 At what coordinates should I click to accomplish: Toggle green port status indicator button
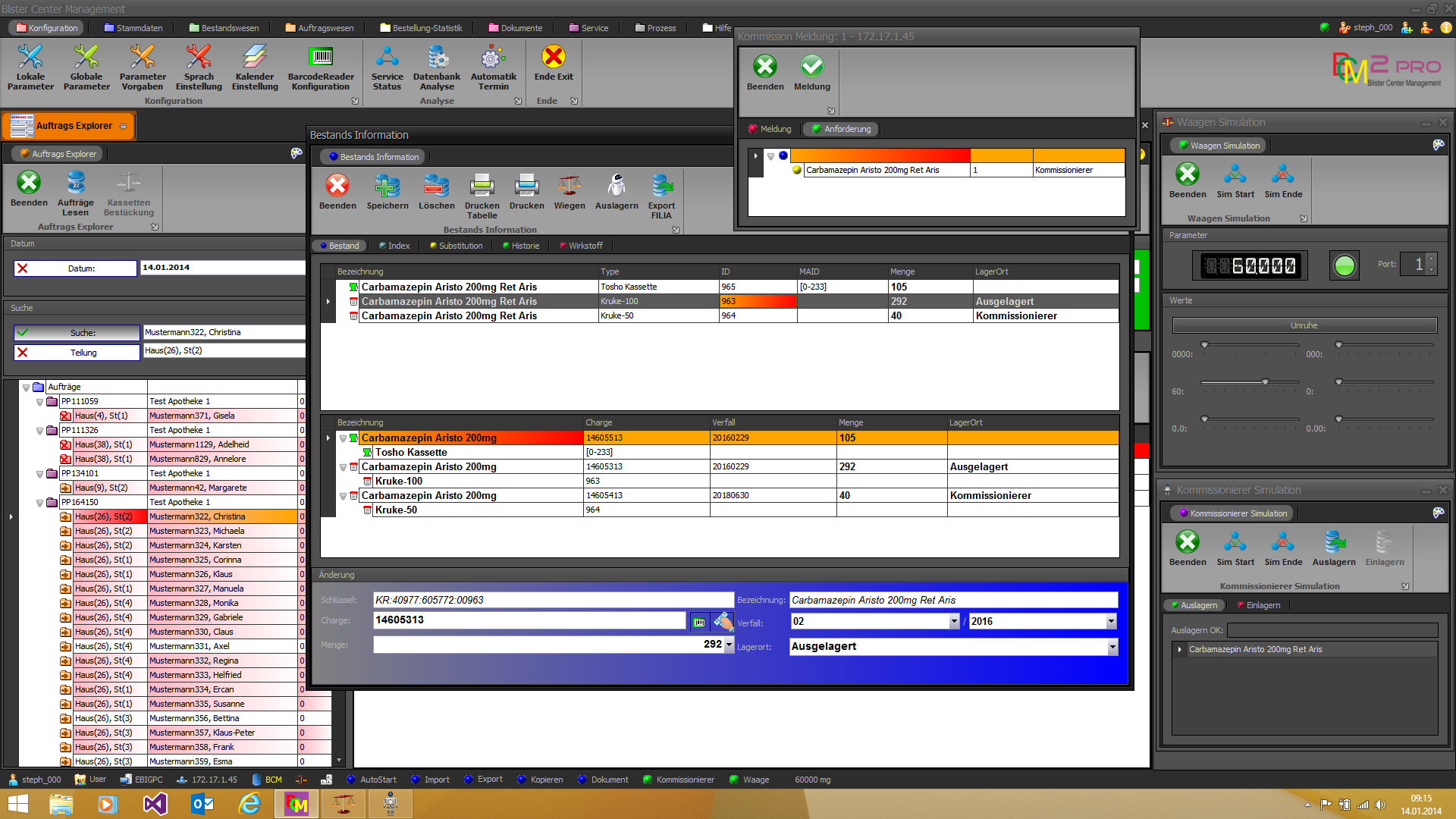click(1344, 265)
